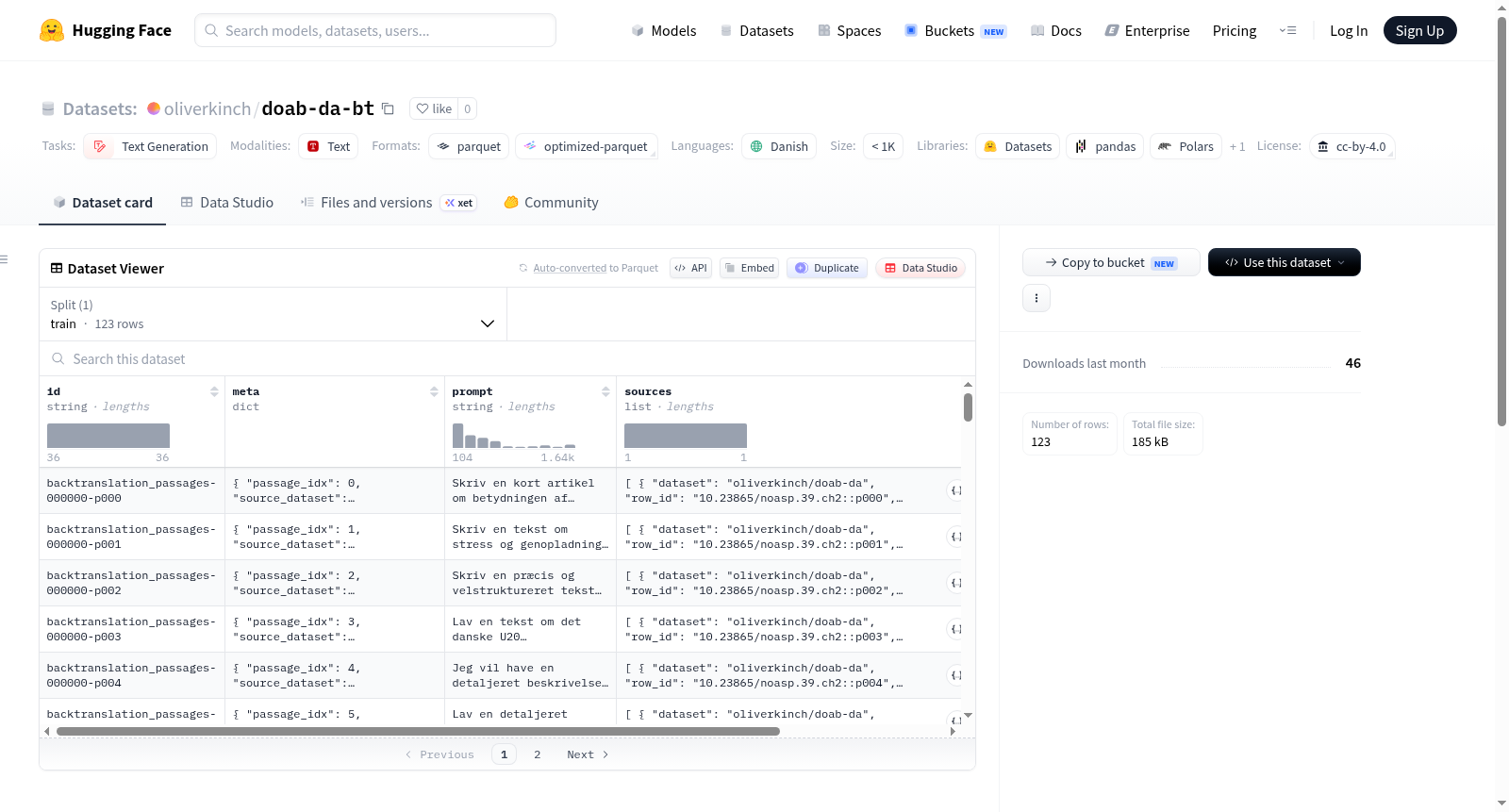Show the +1 more libraries
Image resolution: width=1509 pixels, height=812 pixels.
click(1237, 146)
